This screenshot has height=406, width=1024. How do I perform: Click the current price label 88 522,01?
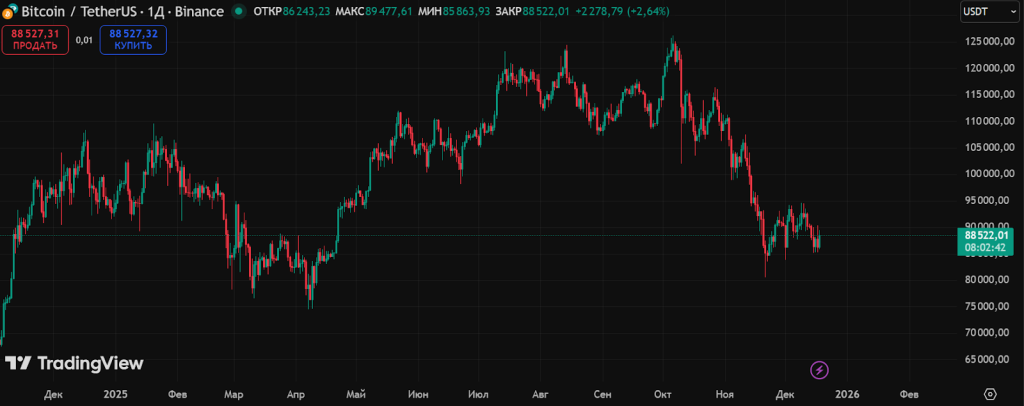pyautogui.click(x=987, y=235)
